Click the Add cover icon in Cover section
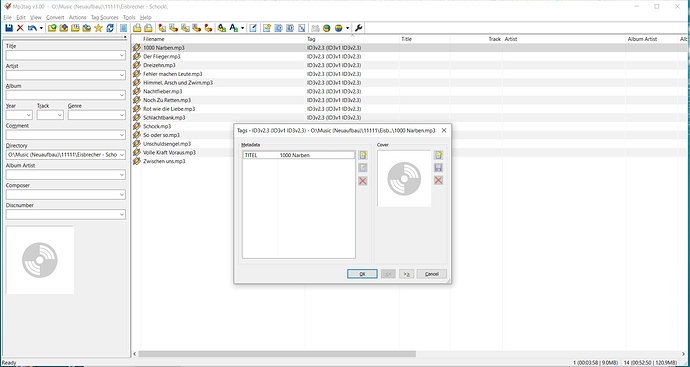The image size is (690, 367). tap(438, 155)
